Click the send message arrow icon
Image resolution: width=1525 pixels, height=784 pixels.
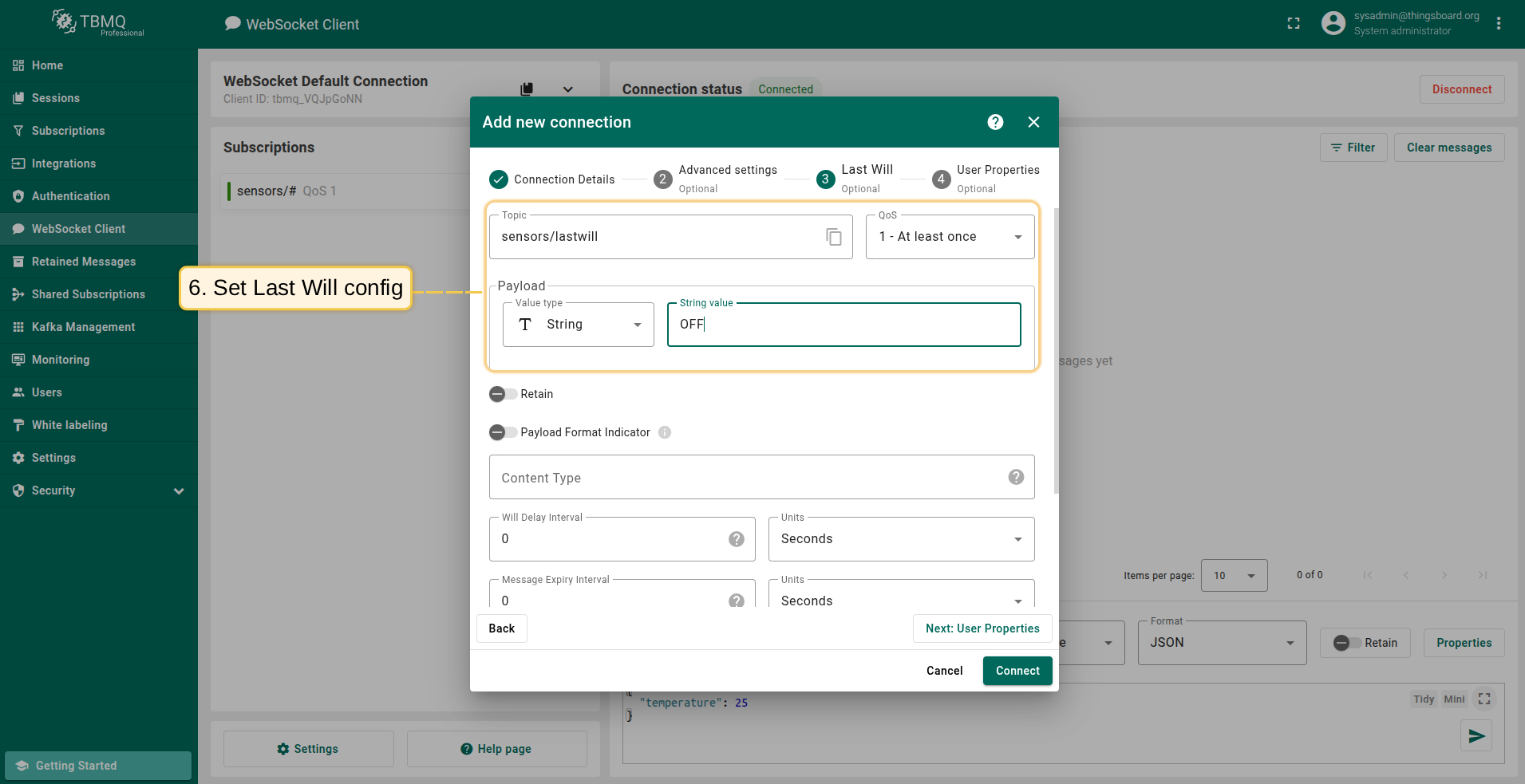1476,735
